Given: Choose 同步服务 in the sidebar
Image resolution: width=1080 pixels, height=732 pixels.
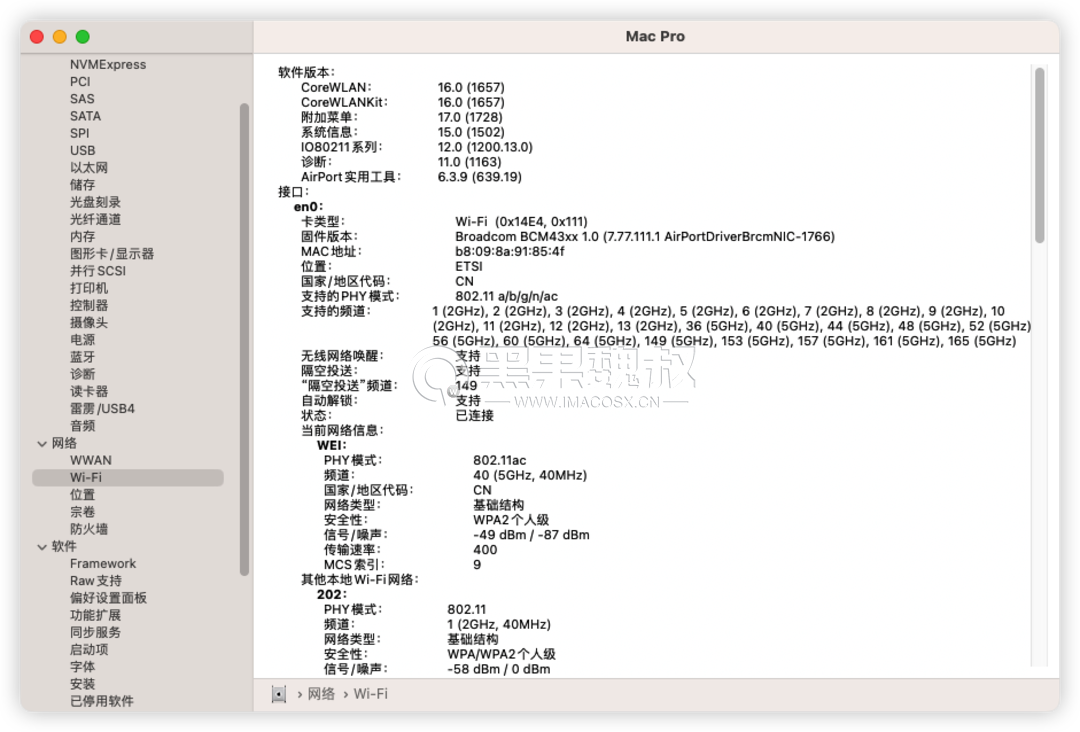Looking at the screenshot, I should (x=95, y=633).
